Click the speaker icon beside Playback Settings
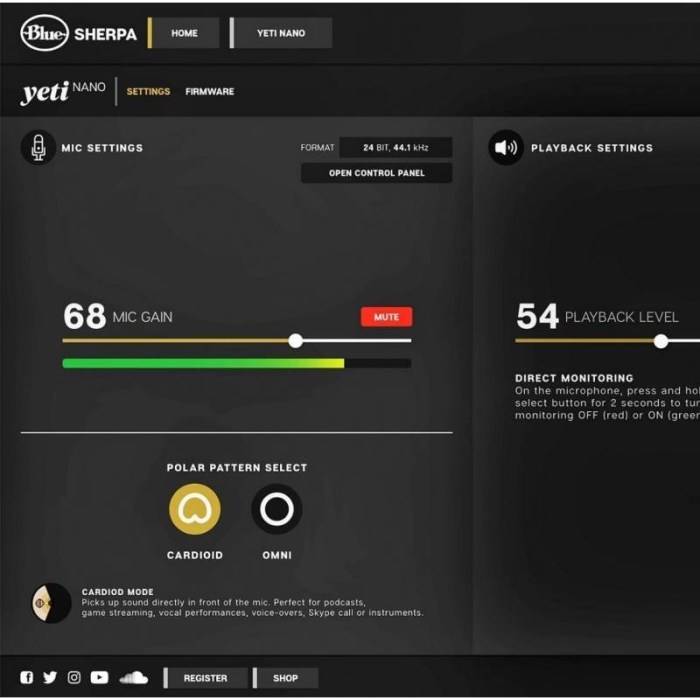The height and width of the screenshot is (700, 700). point(505,148)
